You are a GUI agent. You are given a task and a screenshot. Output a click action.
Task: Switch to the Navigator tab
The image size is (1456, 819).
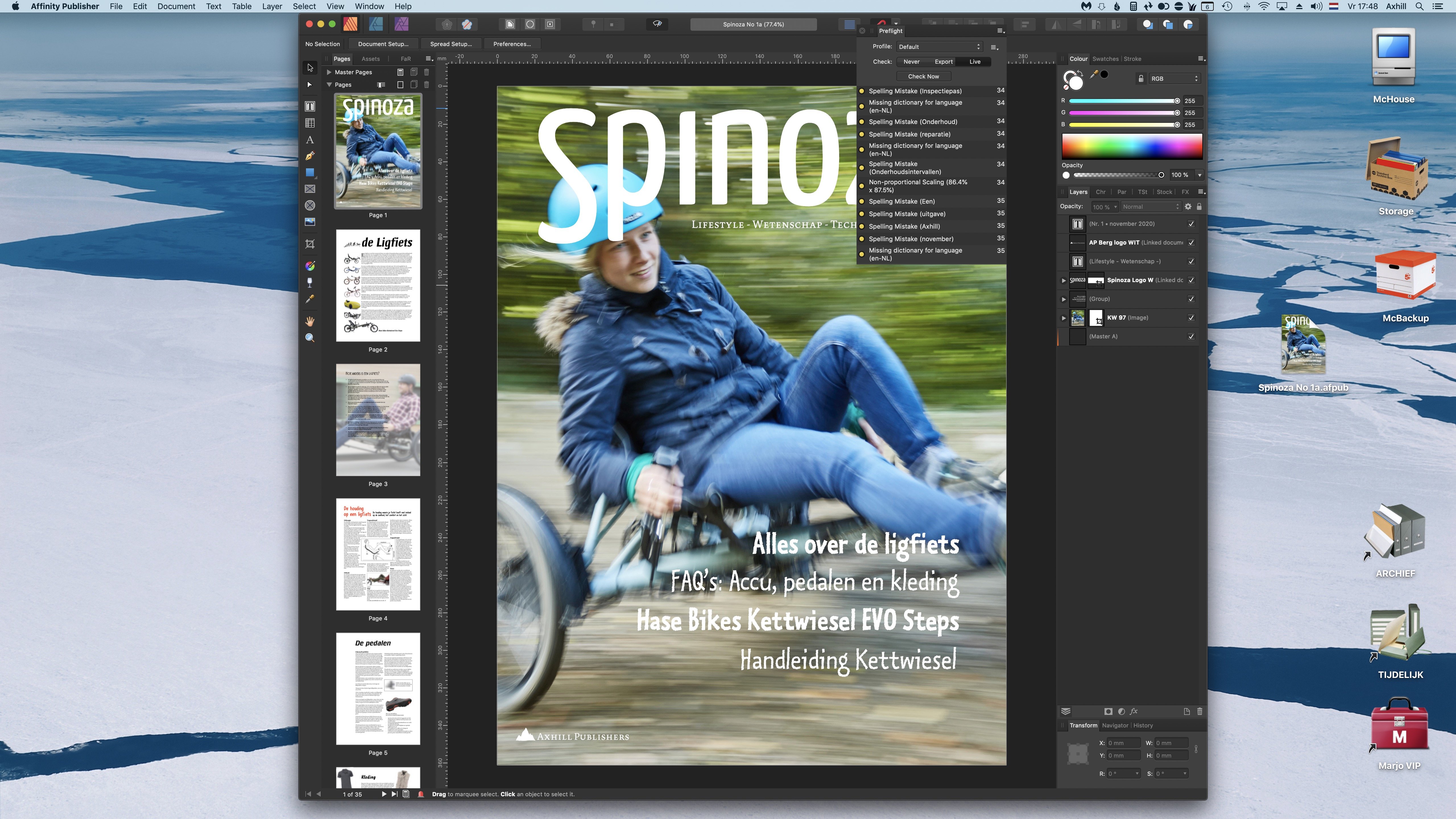coord(1115,725)
